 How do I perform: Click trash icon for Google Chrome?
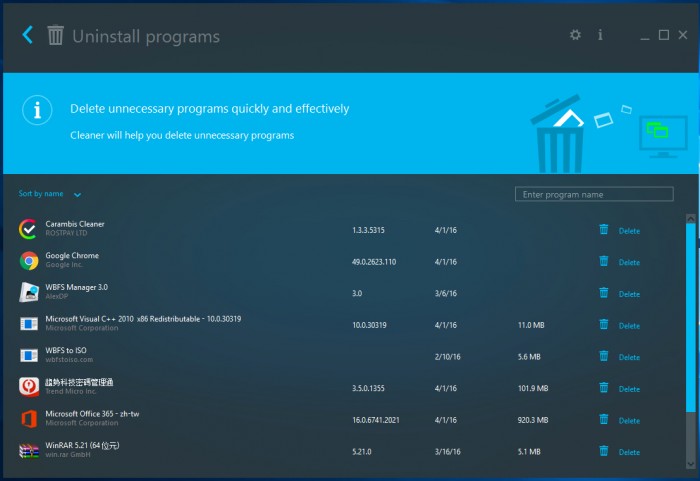604,261
